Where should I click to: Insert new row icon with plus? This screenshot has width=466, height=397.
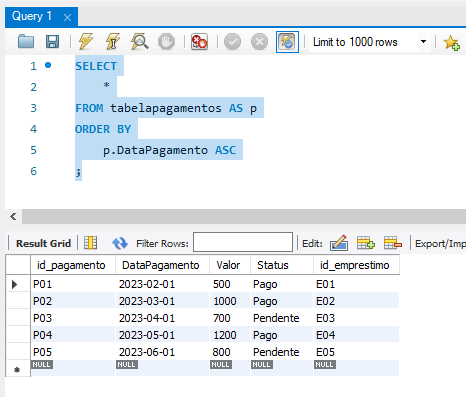click(366, 243)
